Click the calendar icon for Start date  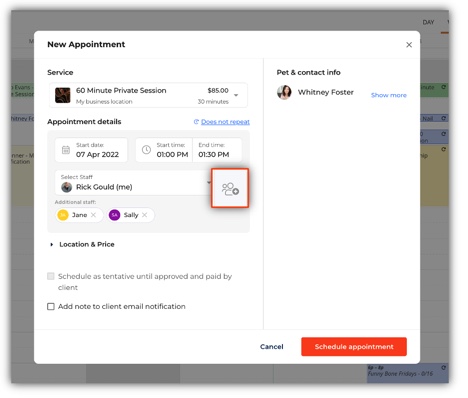(x=66, y=150)
